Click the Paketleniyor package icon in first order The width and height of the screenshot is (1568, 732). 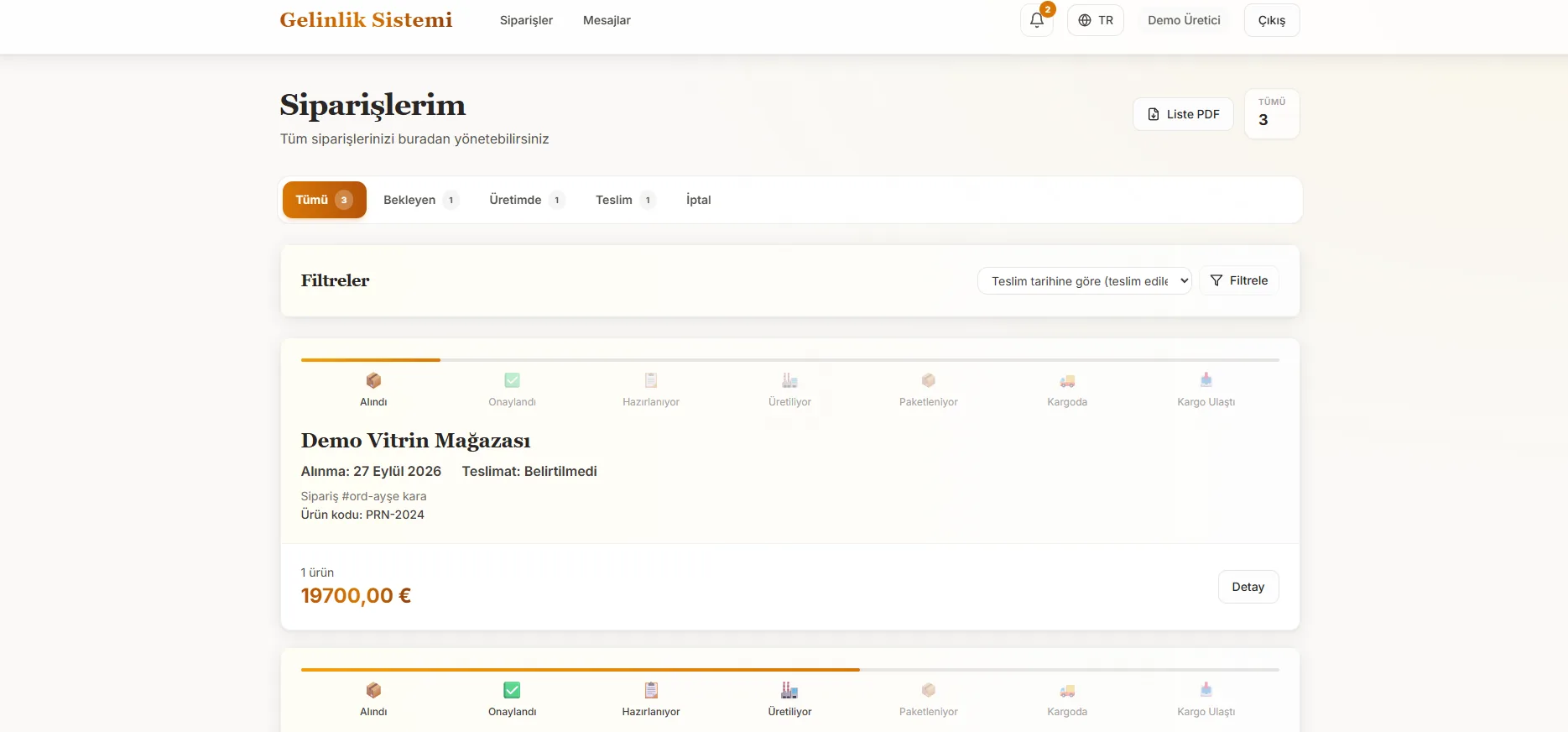pos(928,380)
